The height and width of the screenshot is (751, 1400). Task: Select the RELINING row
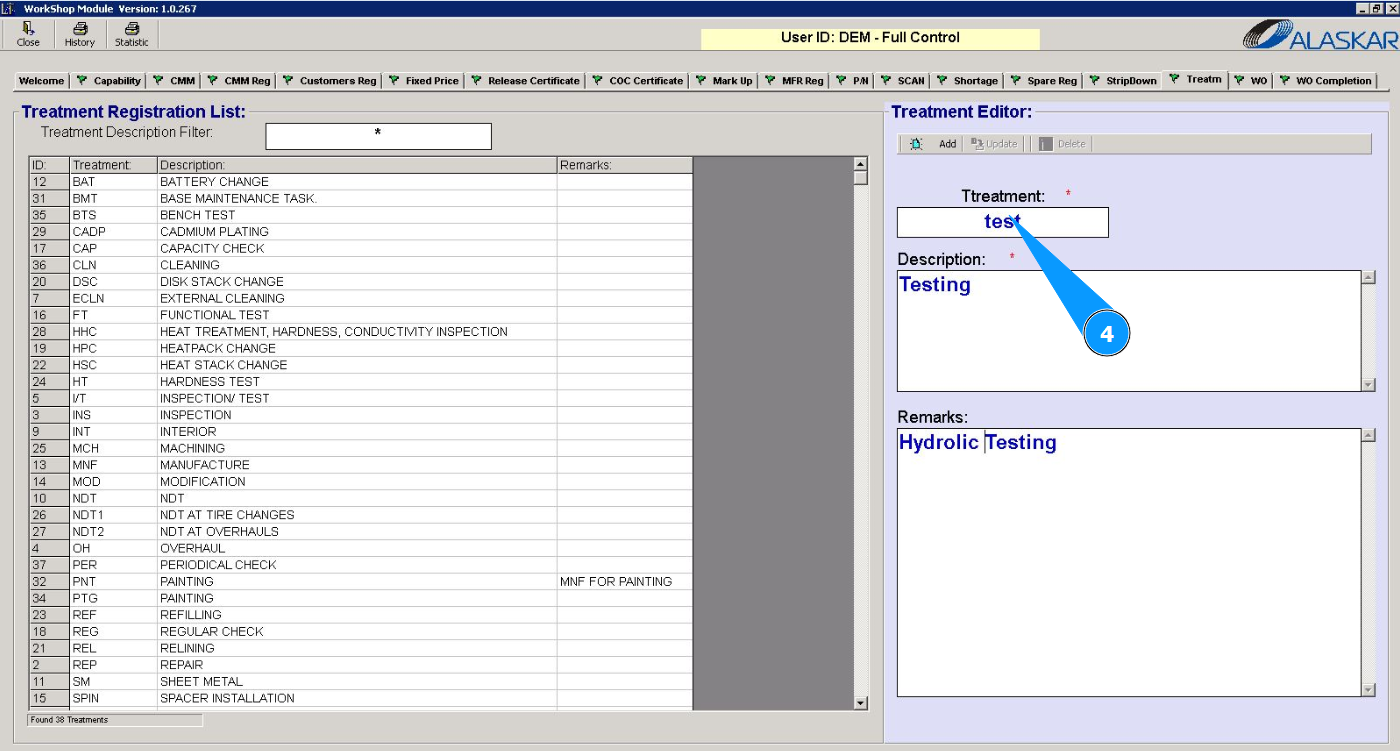[x=361, y=648]
